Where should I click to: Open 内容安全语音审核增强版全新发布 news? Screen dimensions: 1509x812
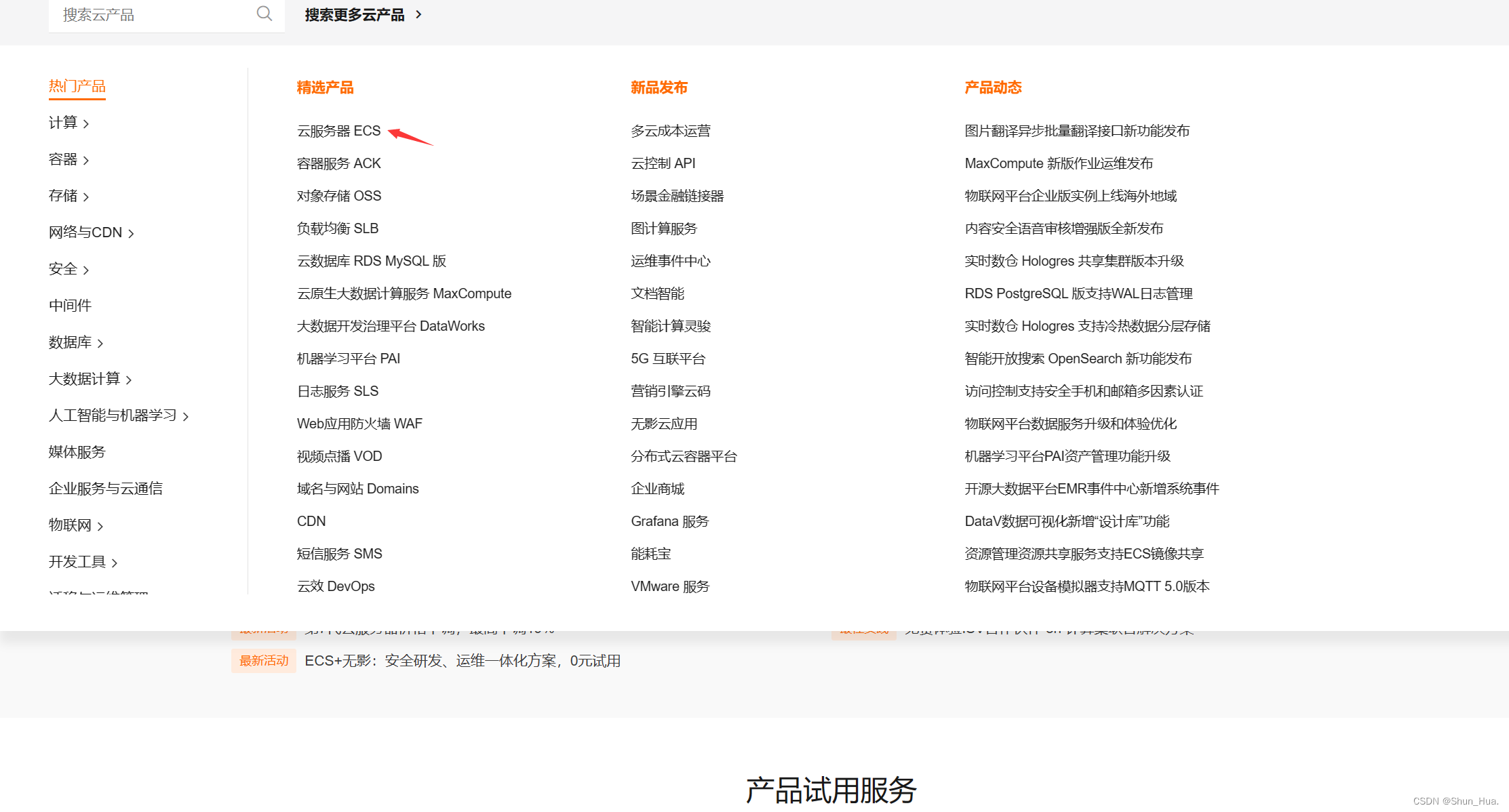[x=1064, y=228]
